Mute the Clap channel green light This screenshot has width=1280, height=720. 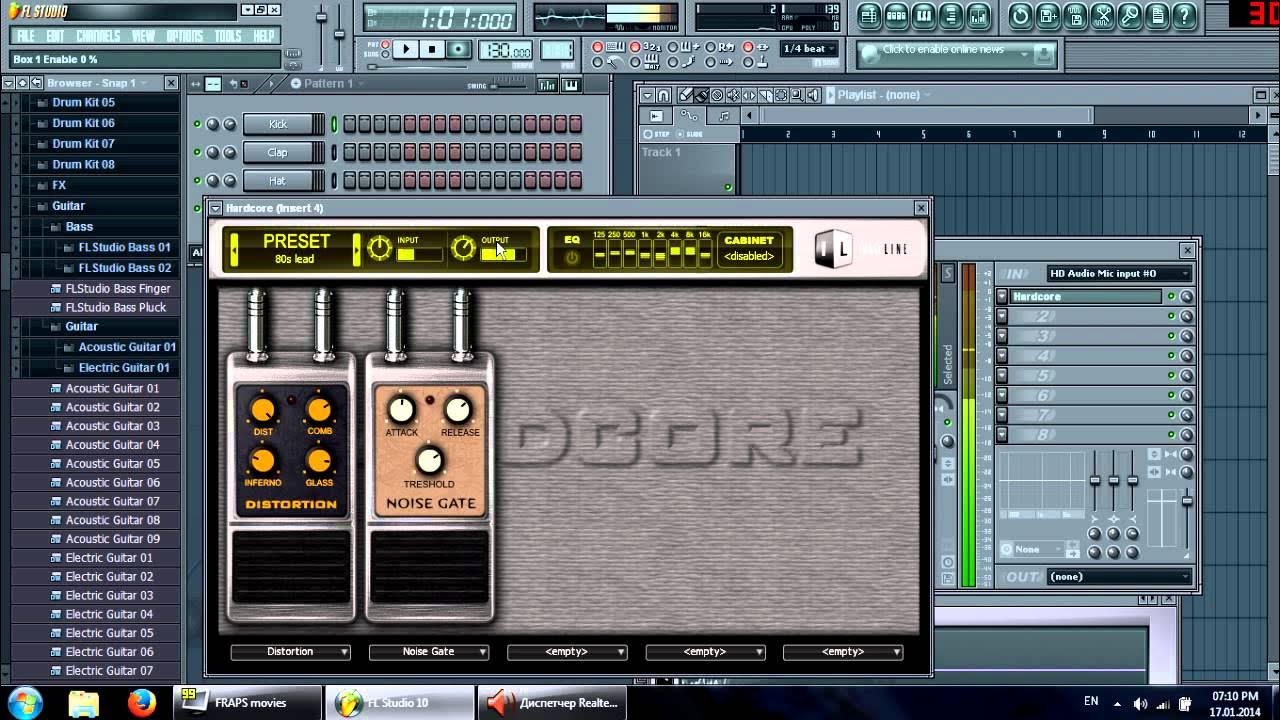point(197,152)
